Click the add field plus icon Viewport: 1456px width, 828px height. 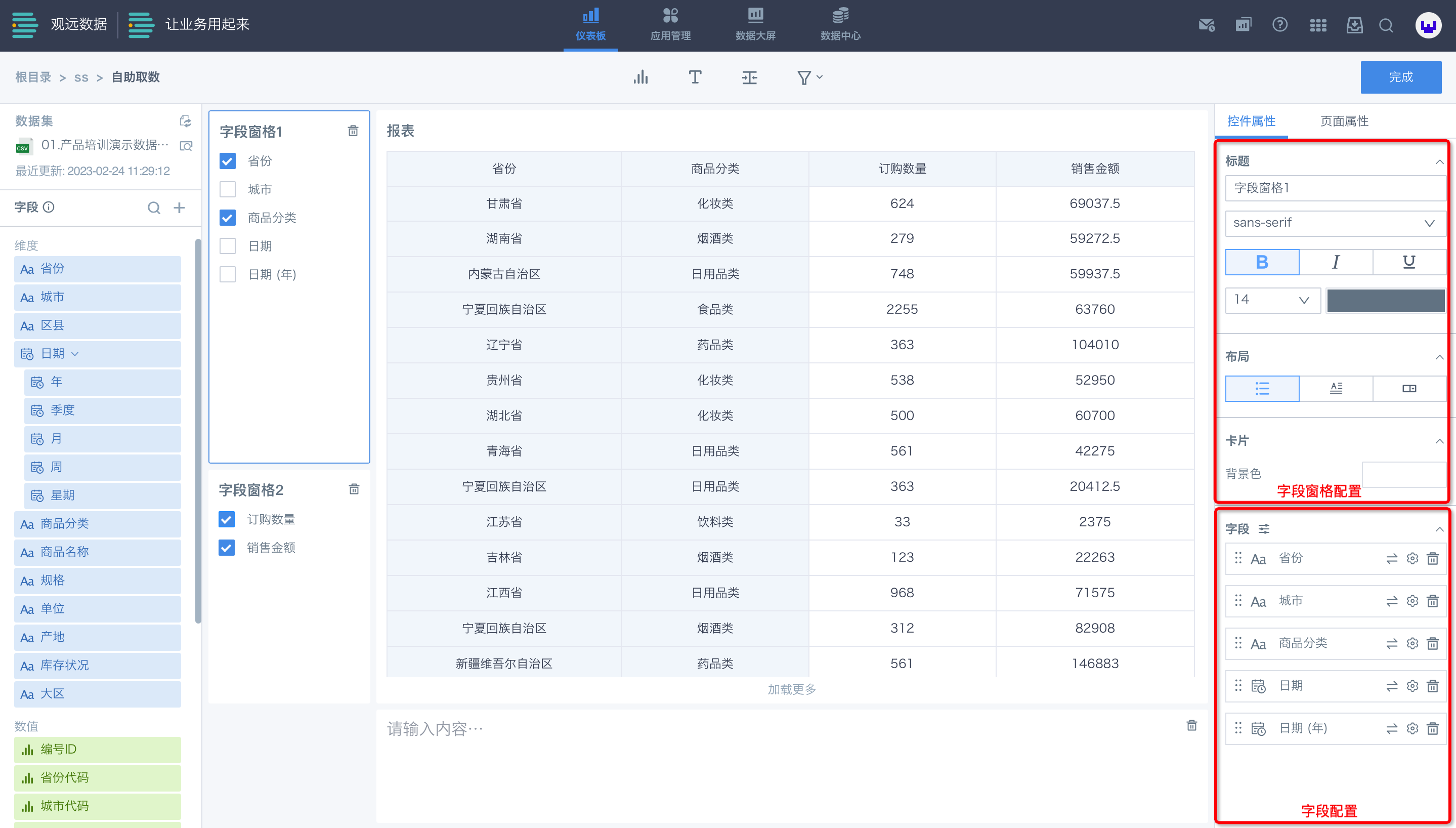[x=179, y=208]
